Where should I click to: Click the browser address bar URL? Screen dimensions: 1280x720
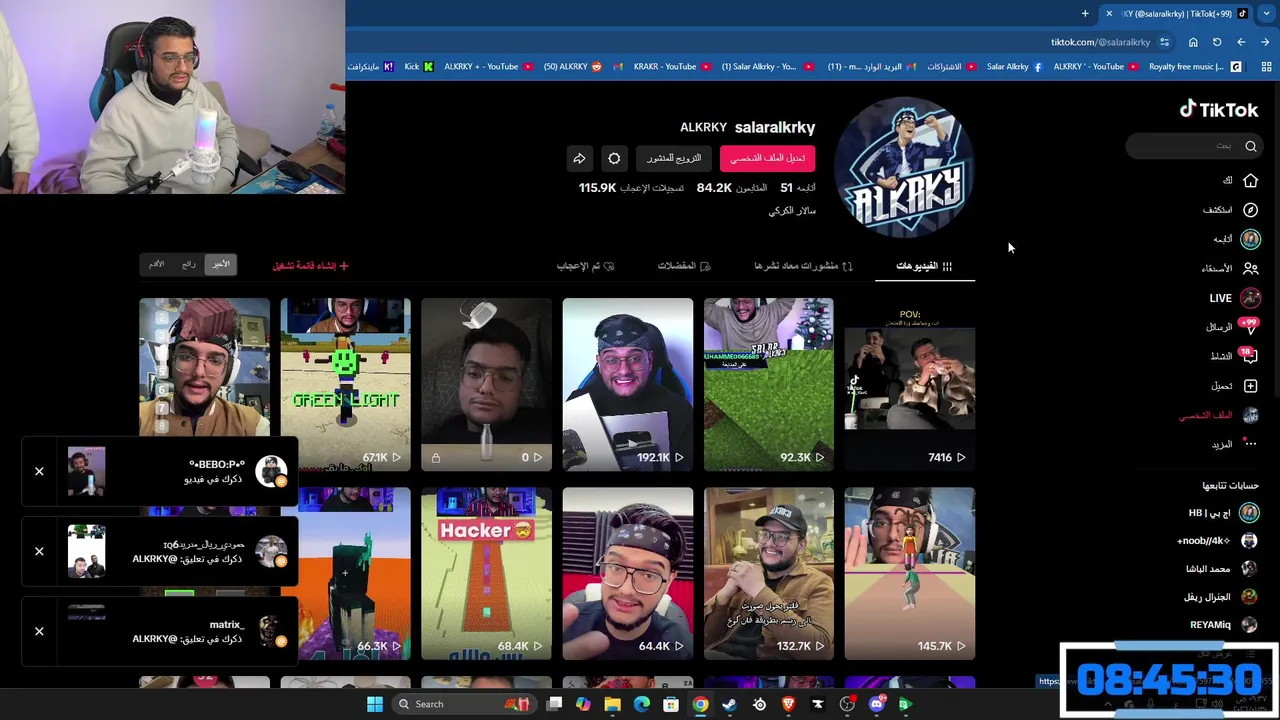[1100, 42]
